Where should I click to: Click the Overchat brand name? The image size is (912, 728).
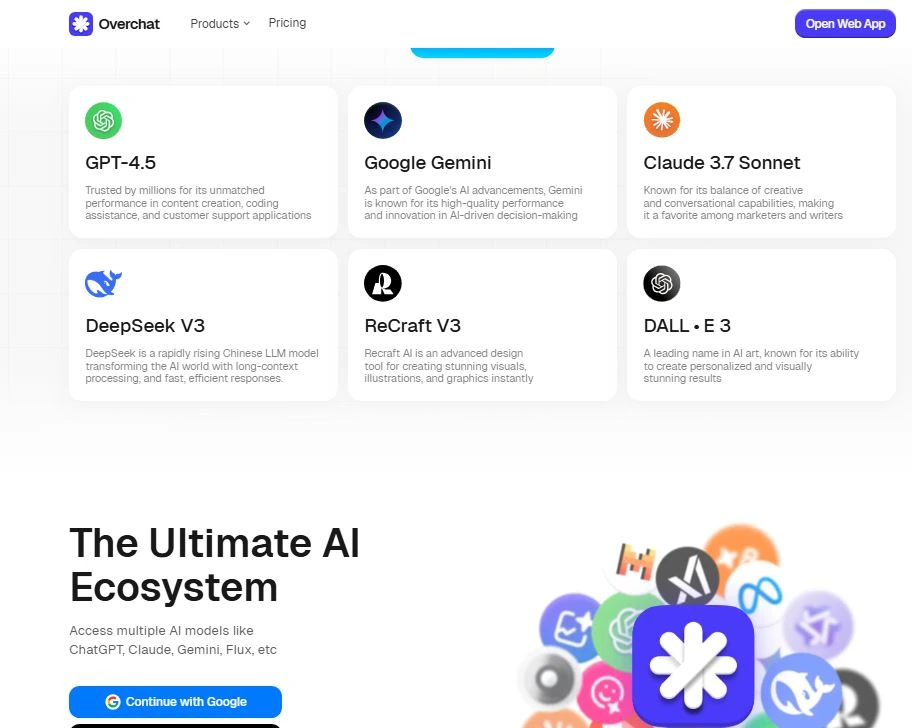tap(129, 24)
